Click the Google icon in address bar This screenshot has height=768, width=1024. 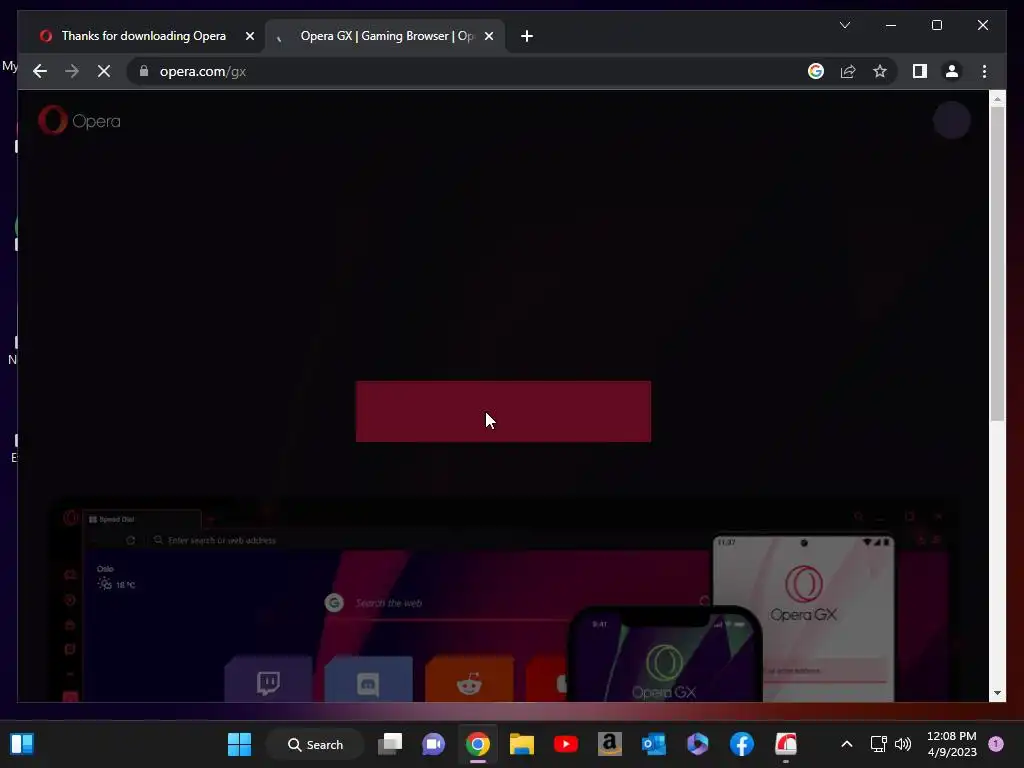(816, 71)
